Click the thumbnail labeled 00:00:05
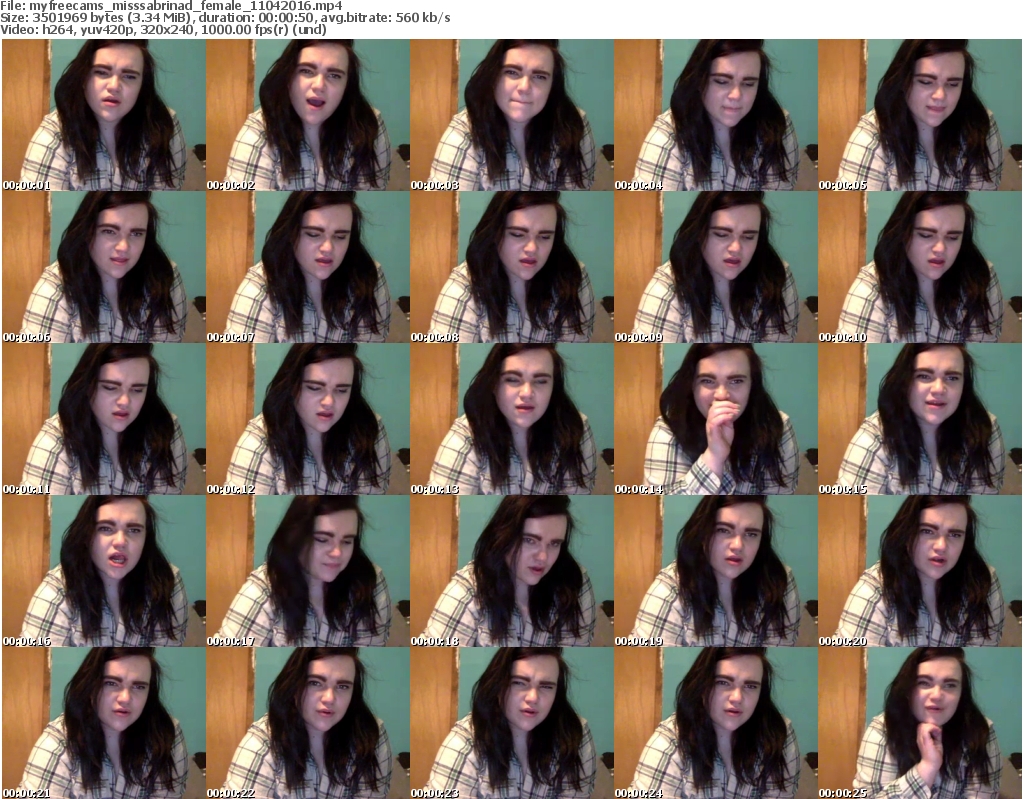The width and height of the screenshot is (1024, 799). coord(918,115)
